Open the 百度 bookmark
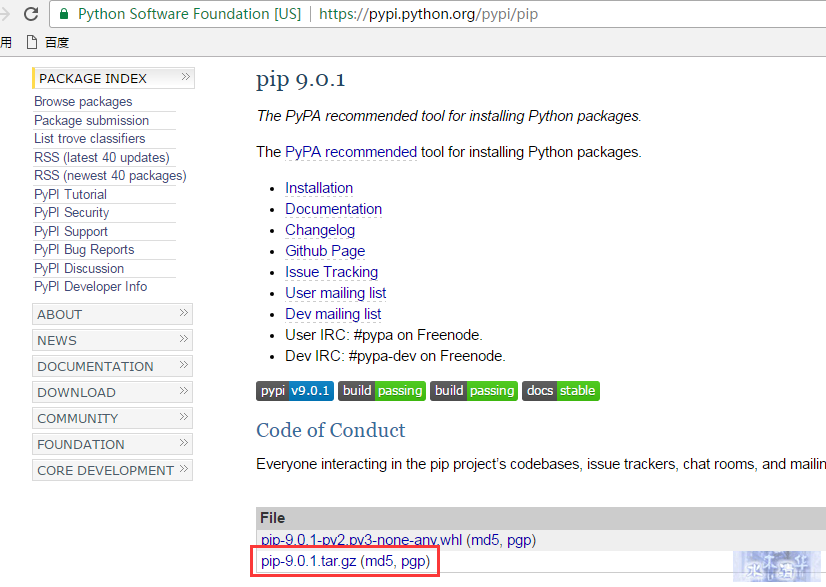The height and width of the screenshot is (587, 826). (x=48, y=42)
